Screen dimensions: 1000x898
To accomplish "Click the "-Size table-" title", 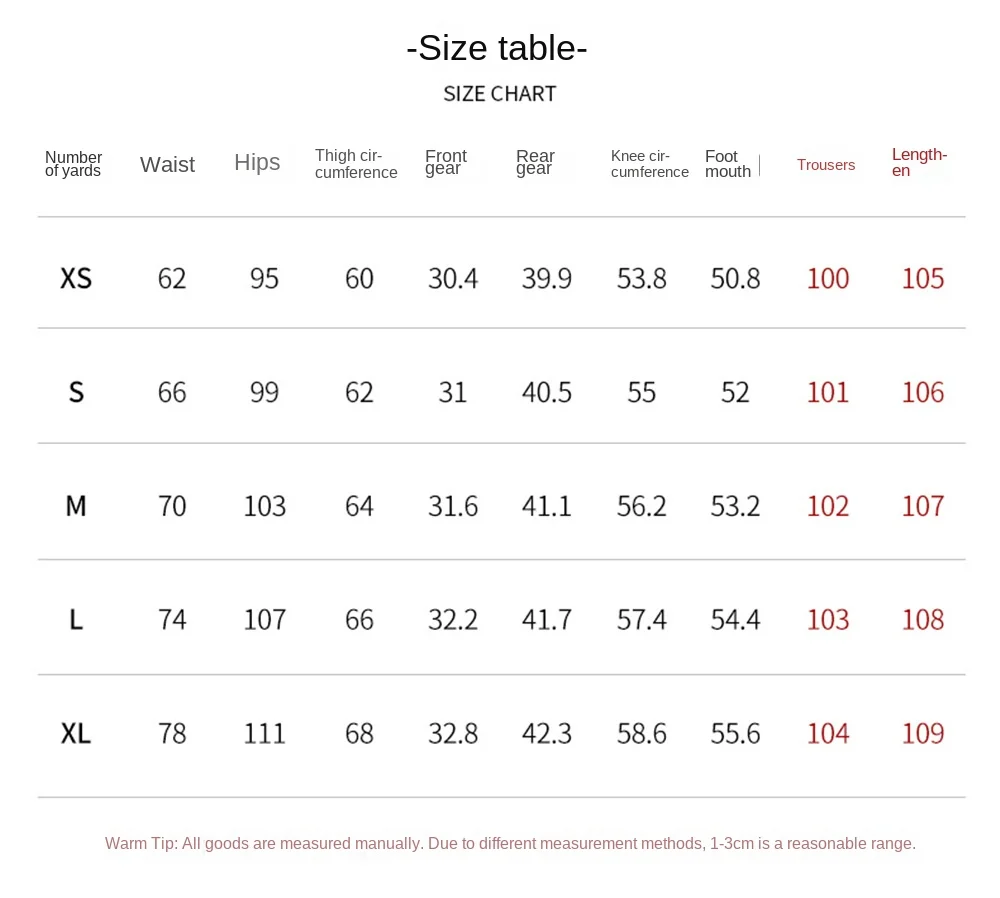I will [x=497, y=48].
